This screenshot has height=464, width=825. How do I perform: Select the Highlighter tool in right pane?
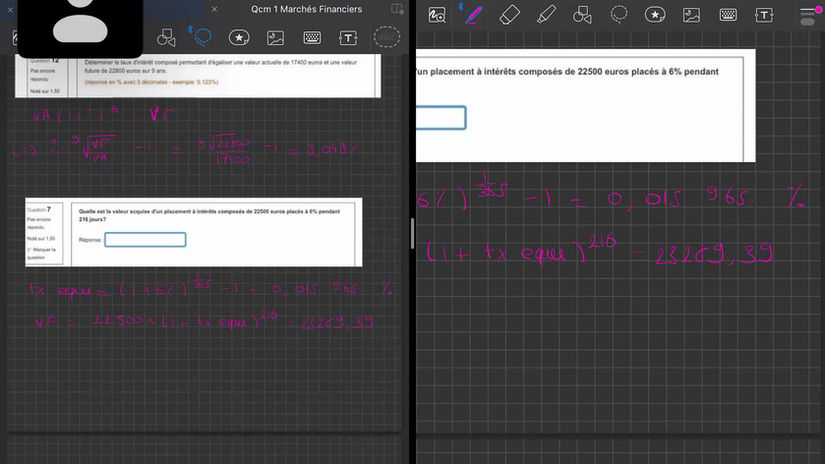point(546,15)
